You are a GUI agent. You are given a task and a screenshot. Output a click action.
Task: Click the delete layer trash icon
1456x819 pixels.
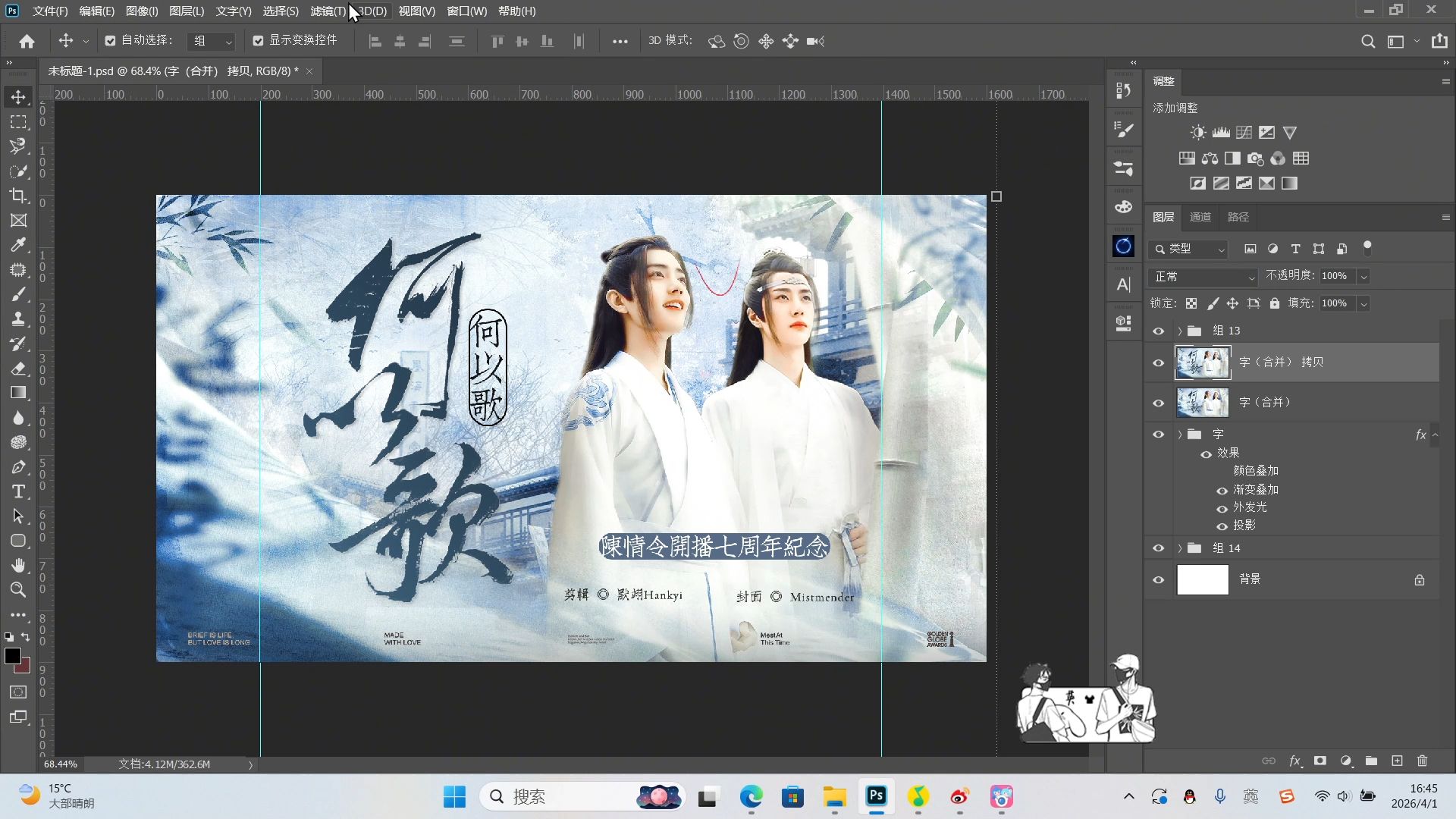pos(1423,761)
